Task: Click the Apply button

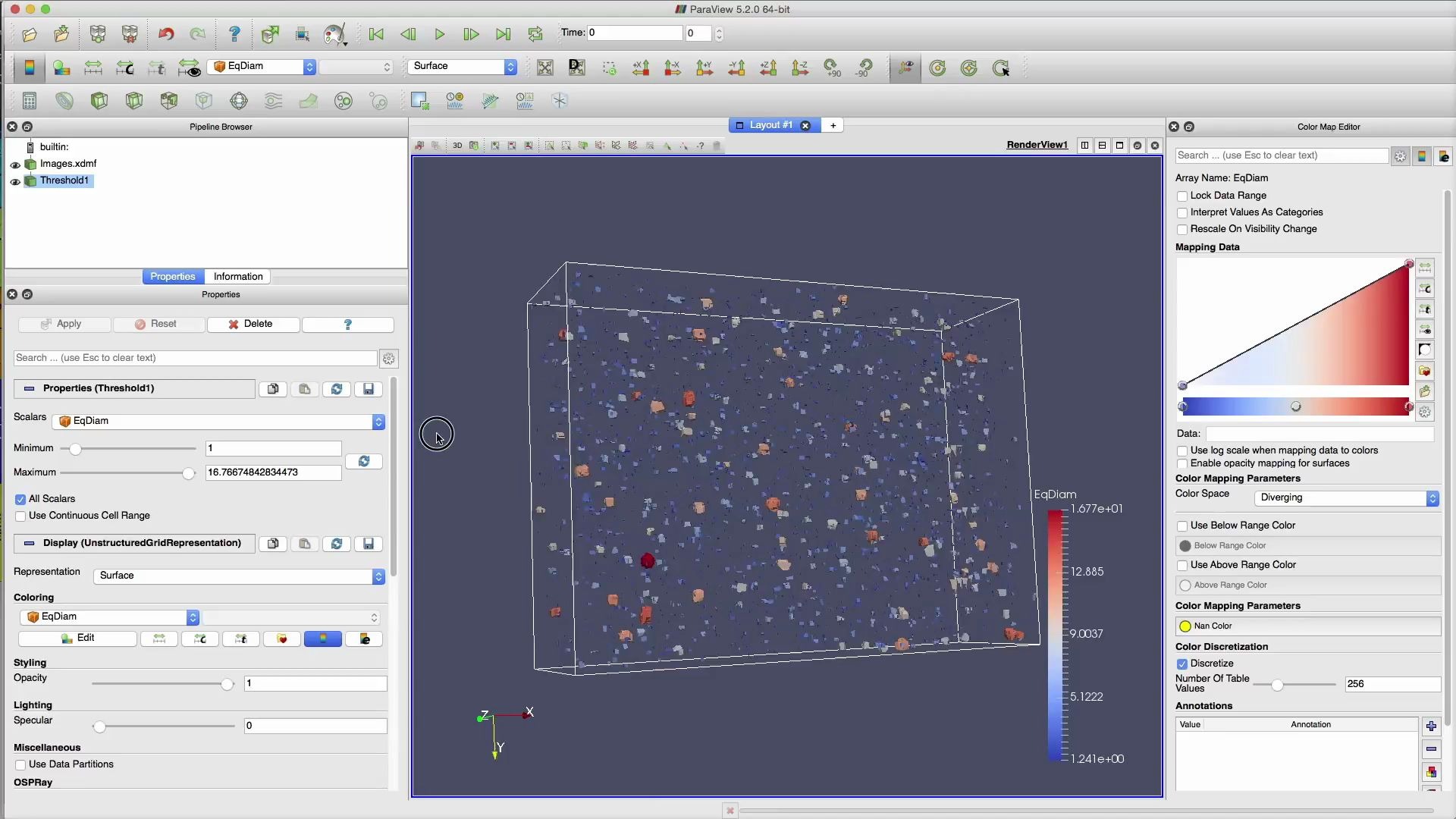Action: (64, 324)
